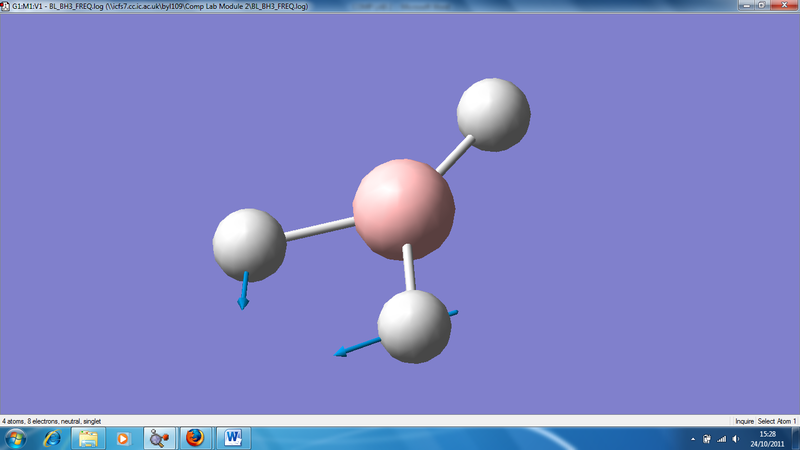Click the Inquire status bar label

(744, 421)
